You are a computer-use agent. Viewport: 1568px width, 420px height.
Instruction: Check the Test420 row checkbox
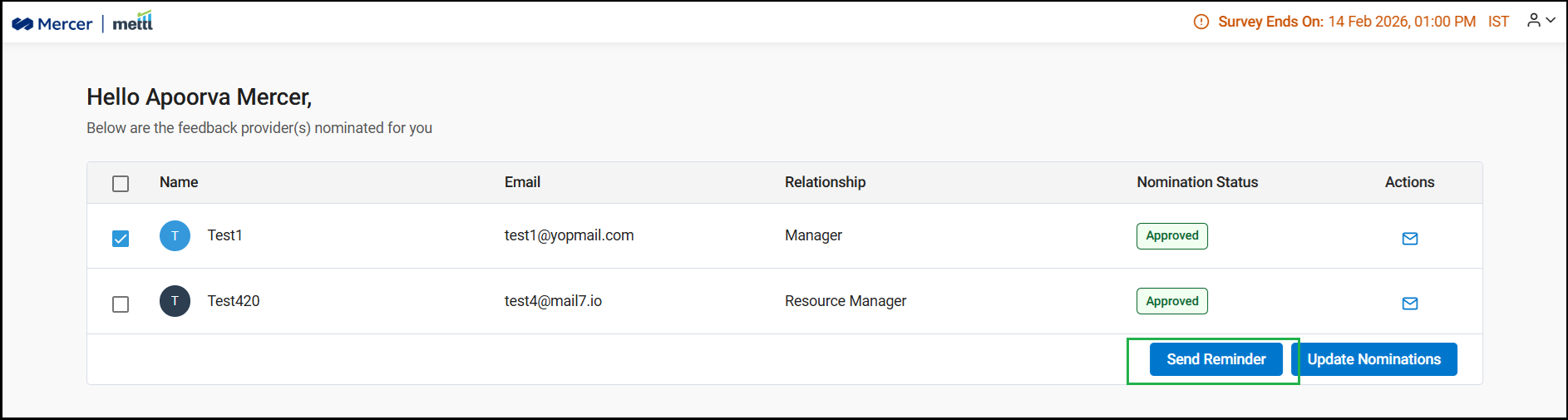point(121,304)
